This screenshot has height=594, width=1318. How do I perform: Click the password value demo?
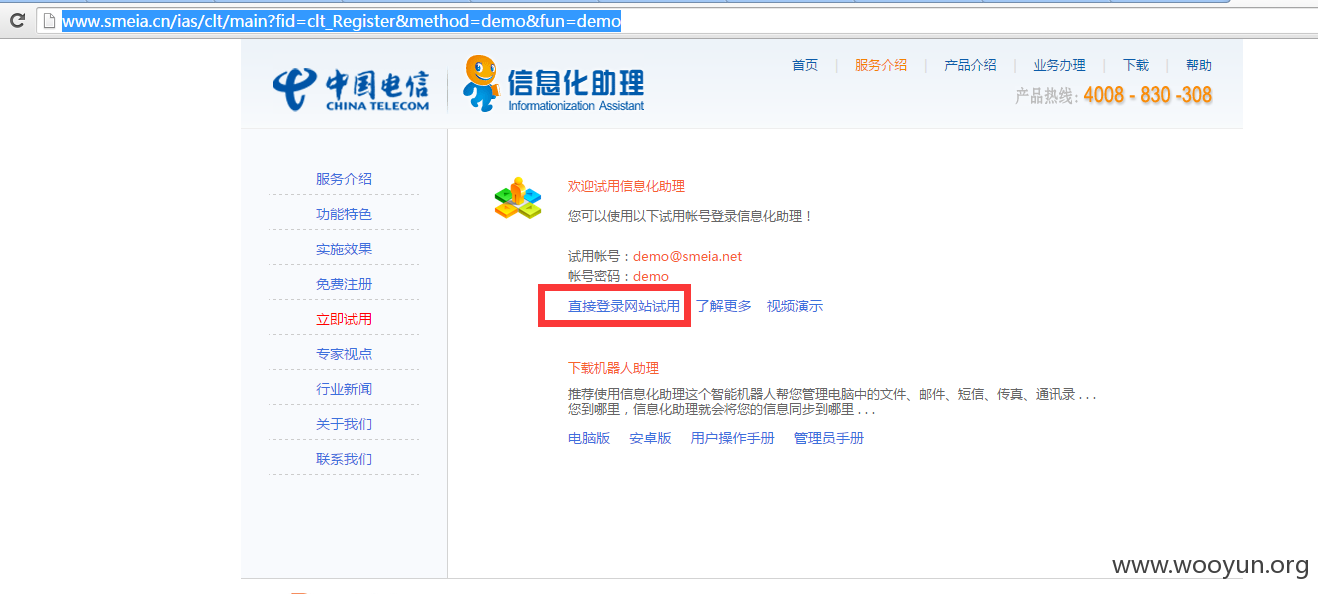pos(651,276)
